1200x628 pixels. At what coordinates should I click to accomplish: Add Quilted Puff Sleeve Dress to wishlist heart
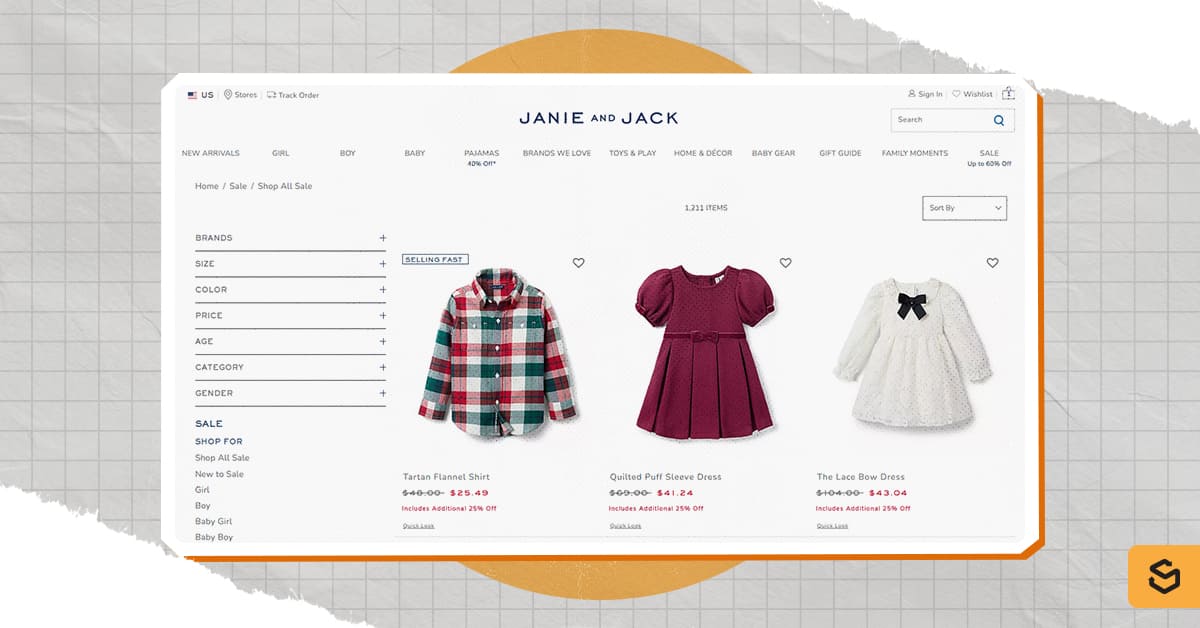(785, 263)
